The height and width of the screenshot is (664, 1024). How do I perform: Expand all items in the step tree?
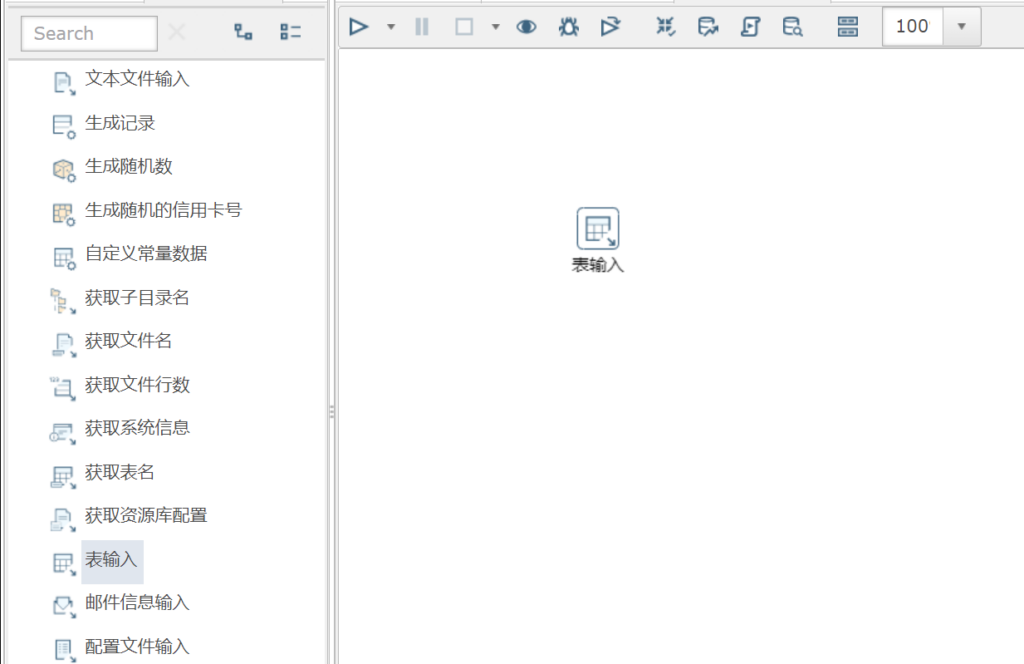(x=243, y=32)
